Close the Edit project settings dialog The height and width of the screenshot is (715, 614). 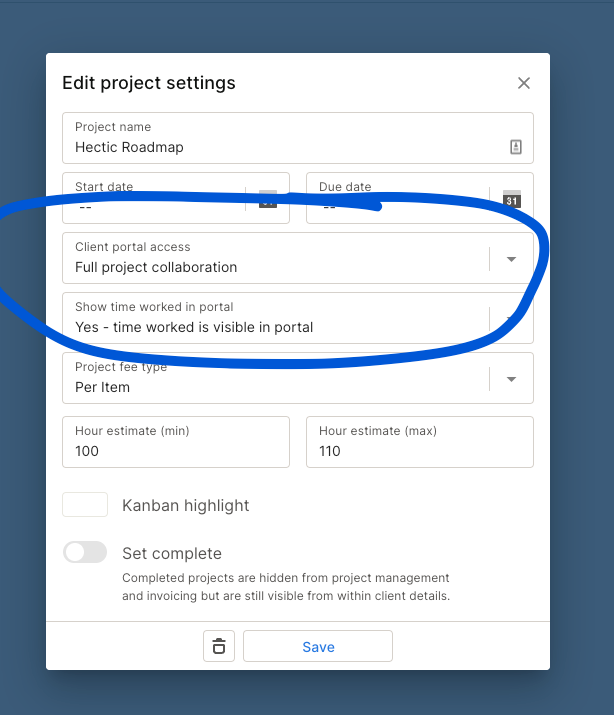coord(524,83)
